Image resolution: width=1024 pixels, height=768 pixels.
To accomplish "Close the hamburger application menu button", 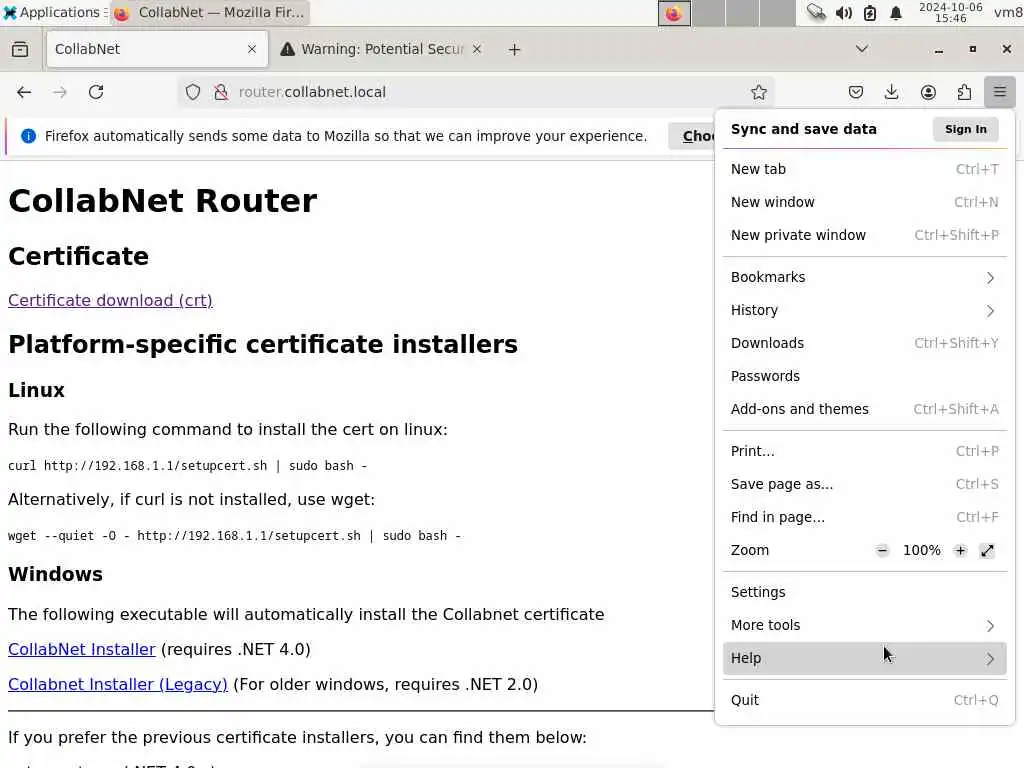I will pyautogui.click(x=1000, y=92).
